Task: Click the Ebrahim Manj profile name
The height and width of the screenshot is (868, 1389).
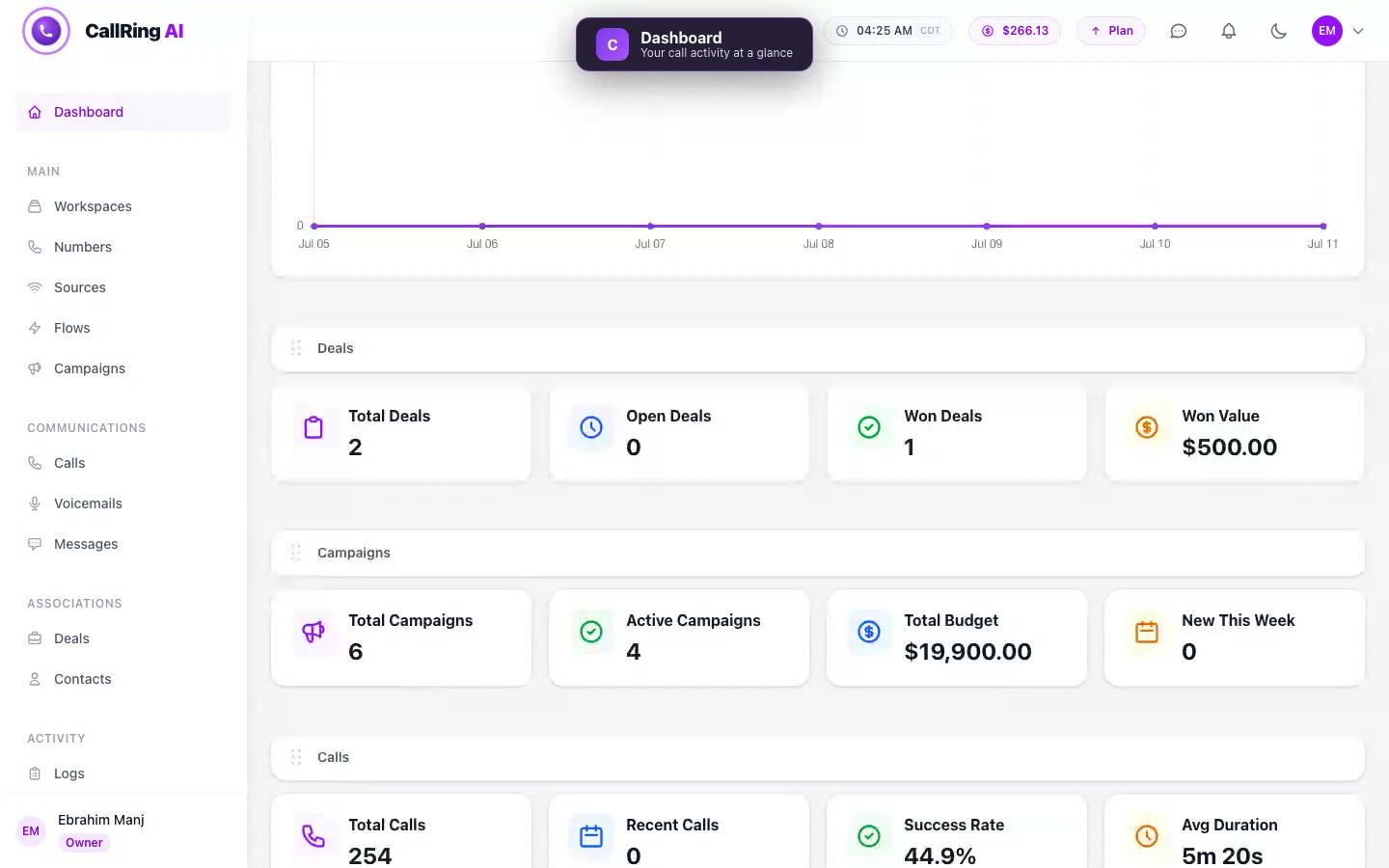Action: (101, 820)
